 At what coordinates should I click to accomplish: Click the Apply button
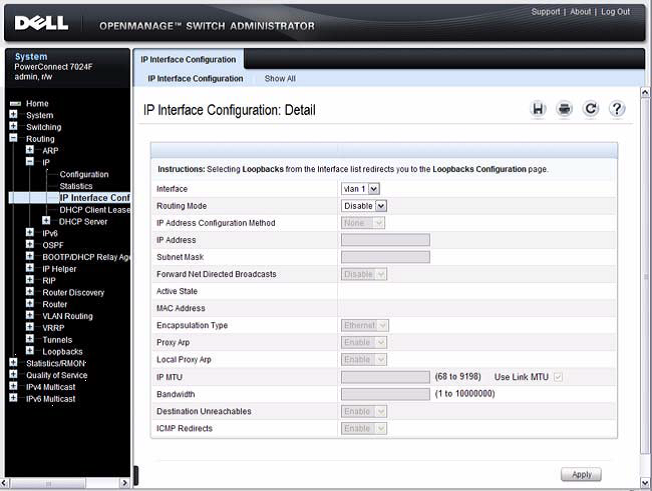tap(581, 474)
